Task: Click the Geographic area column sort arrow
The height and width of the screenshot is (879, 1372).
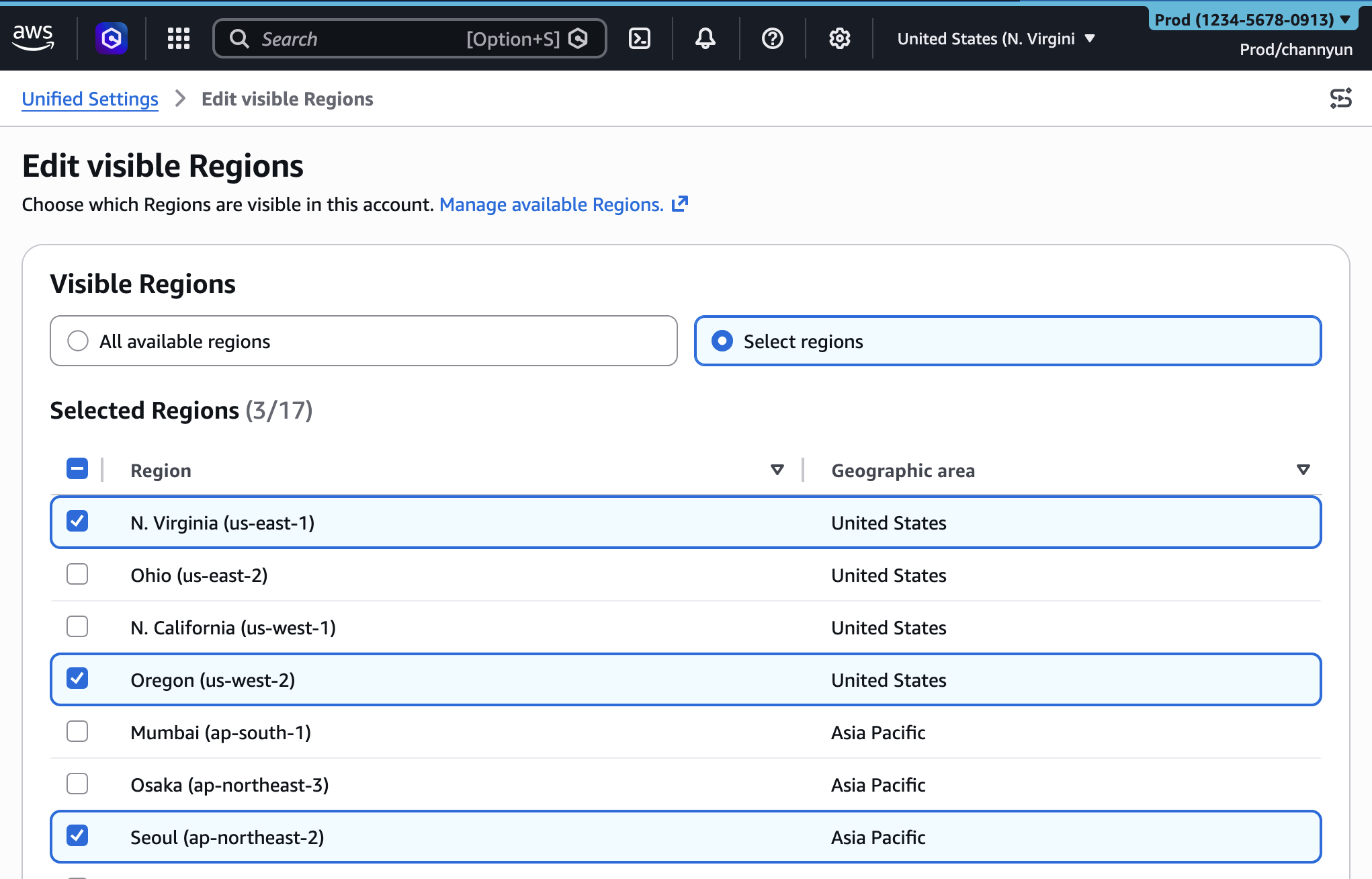Action: [1303, 470]
